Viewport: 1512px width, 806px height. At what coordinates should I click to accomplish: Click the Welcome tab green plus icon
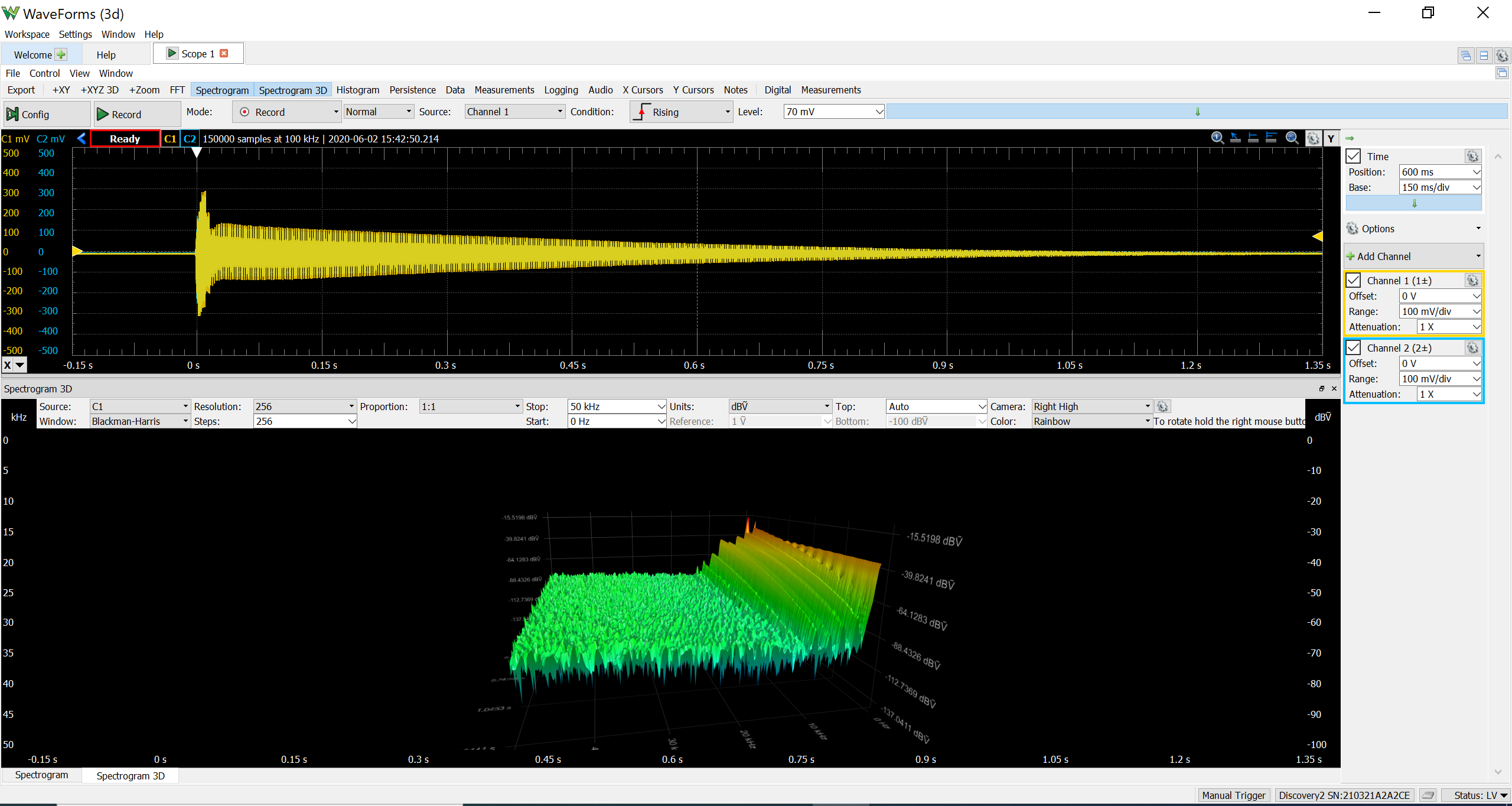[61, 54]
